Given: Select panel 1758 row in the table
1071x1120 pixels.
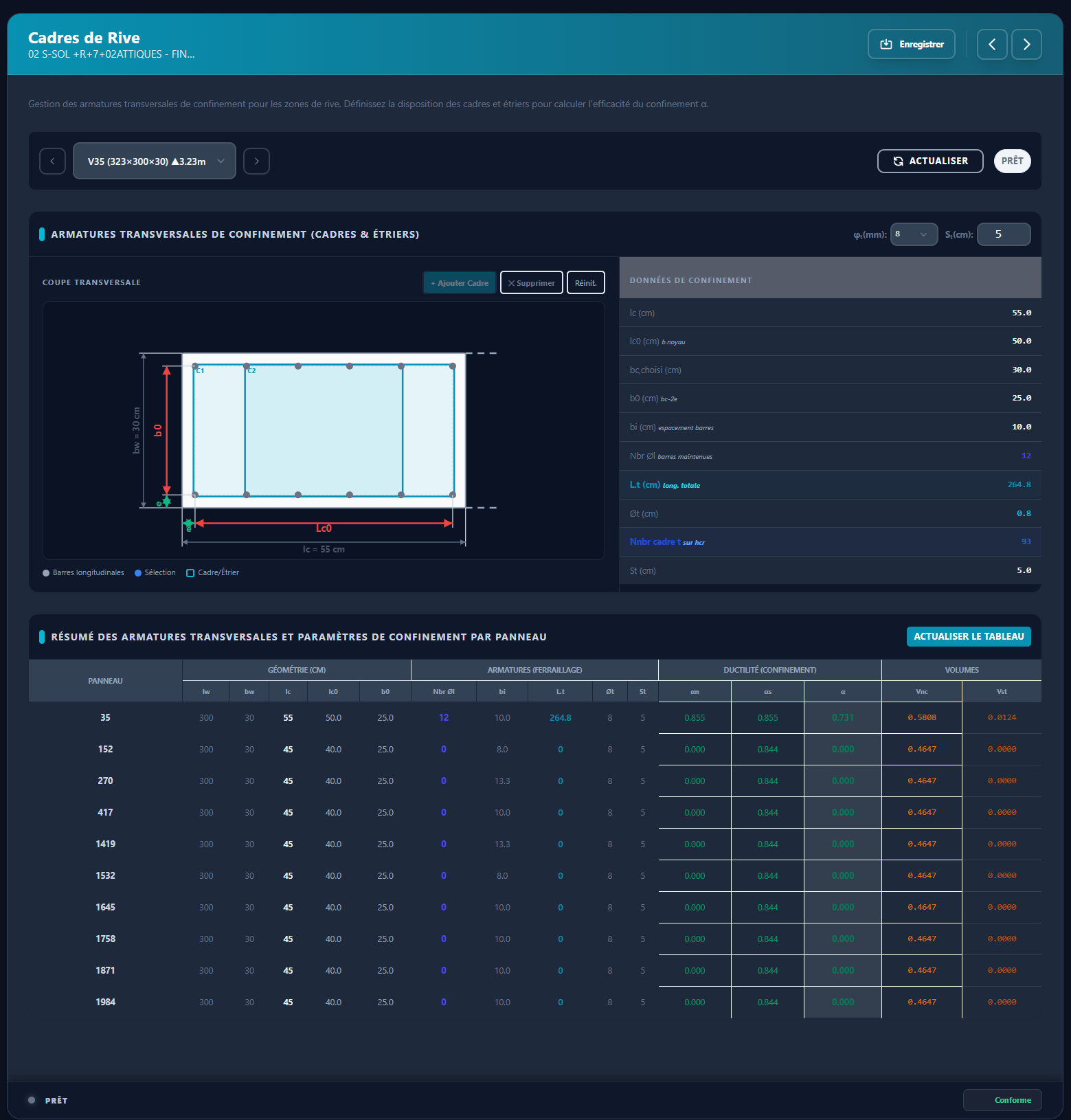Looking at the screenshot, I should 534,939.
